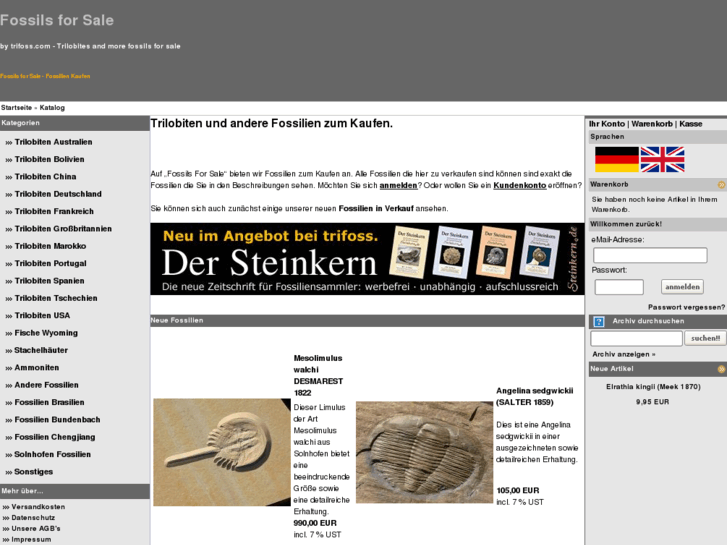This screenshot has height=545, width=727.
Task: Open Trilobiten China category
Action: pyautogui.click(x=45, y=177)
